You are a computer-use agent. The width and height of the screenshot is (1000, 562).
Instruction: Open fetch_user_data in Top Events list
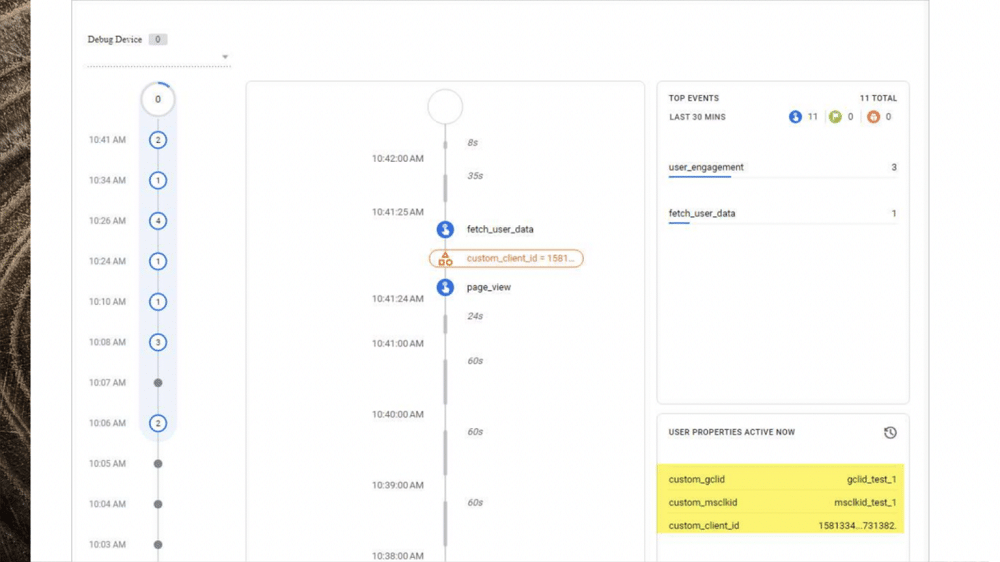click(x=702, y=214)
